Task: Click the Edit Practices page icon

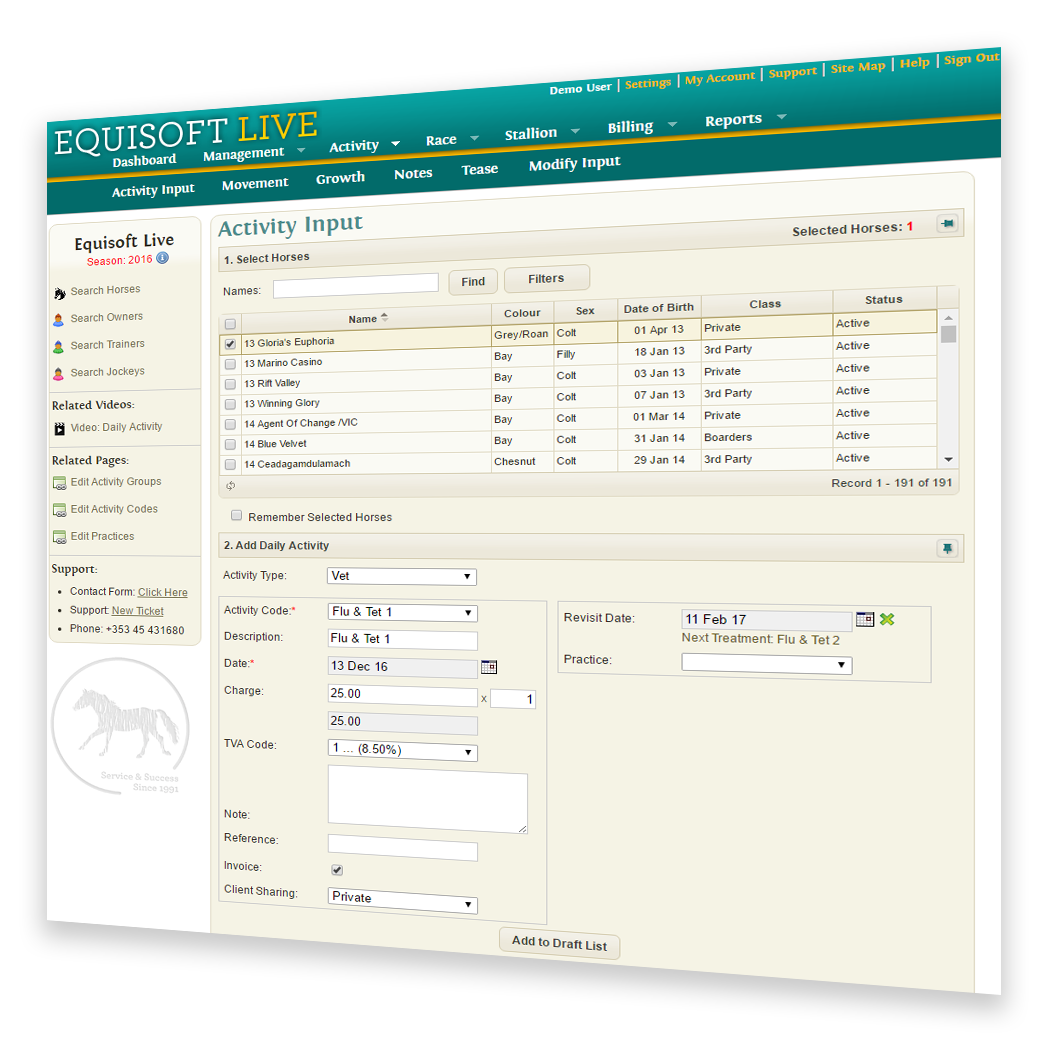Action: pos(60,537)
